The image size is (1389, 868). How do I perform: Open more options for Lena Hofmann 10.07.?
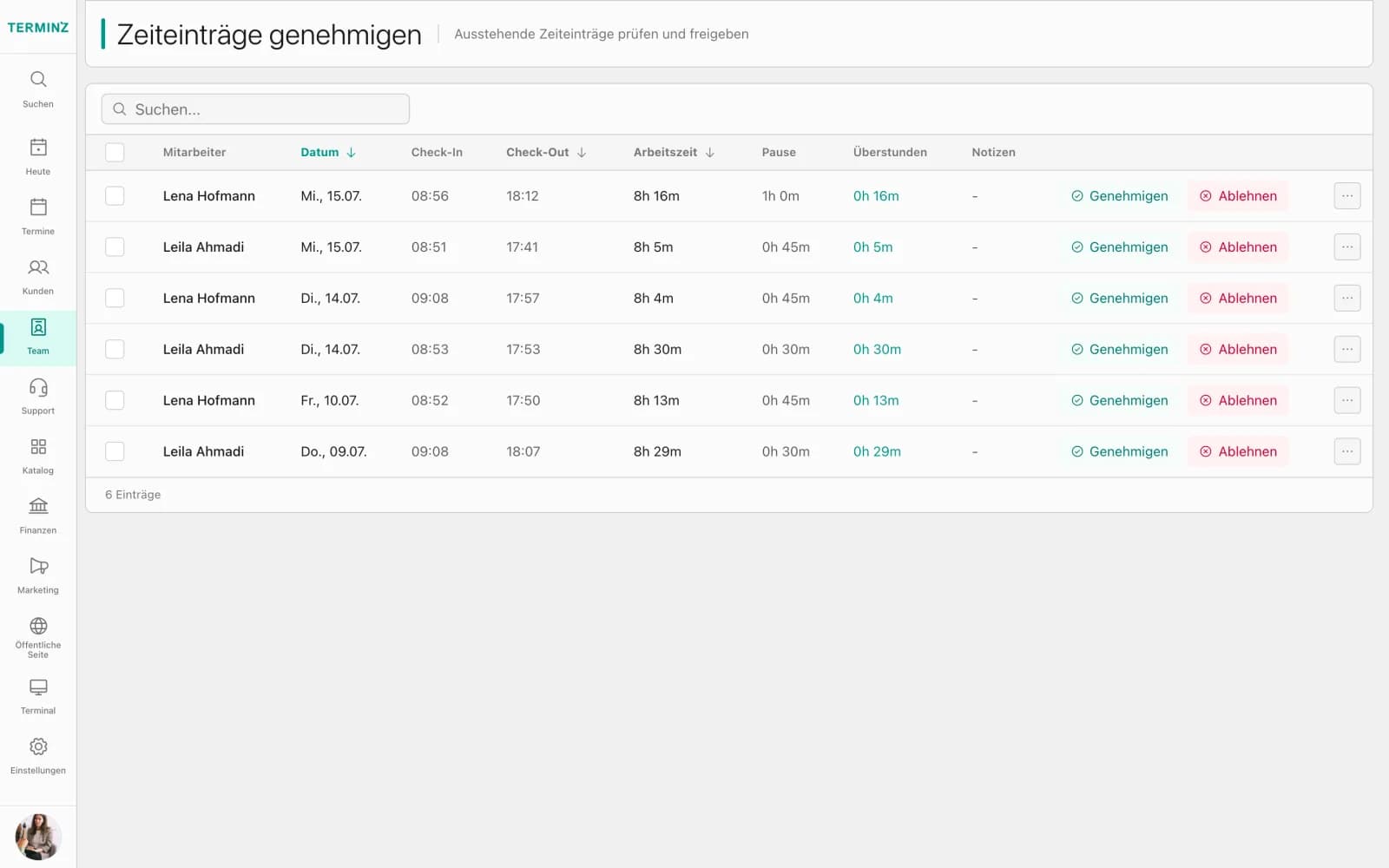(1347, 400)
